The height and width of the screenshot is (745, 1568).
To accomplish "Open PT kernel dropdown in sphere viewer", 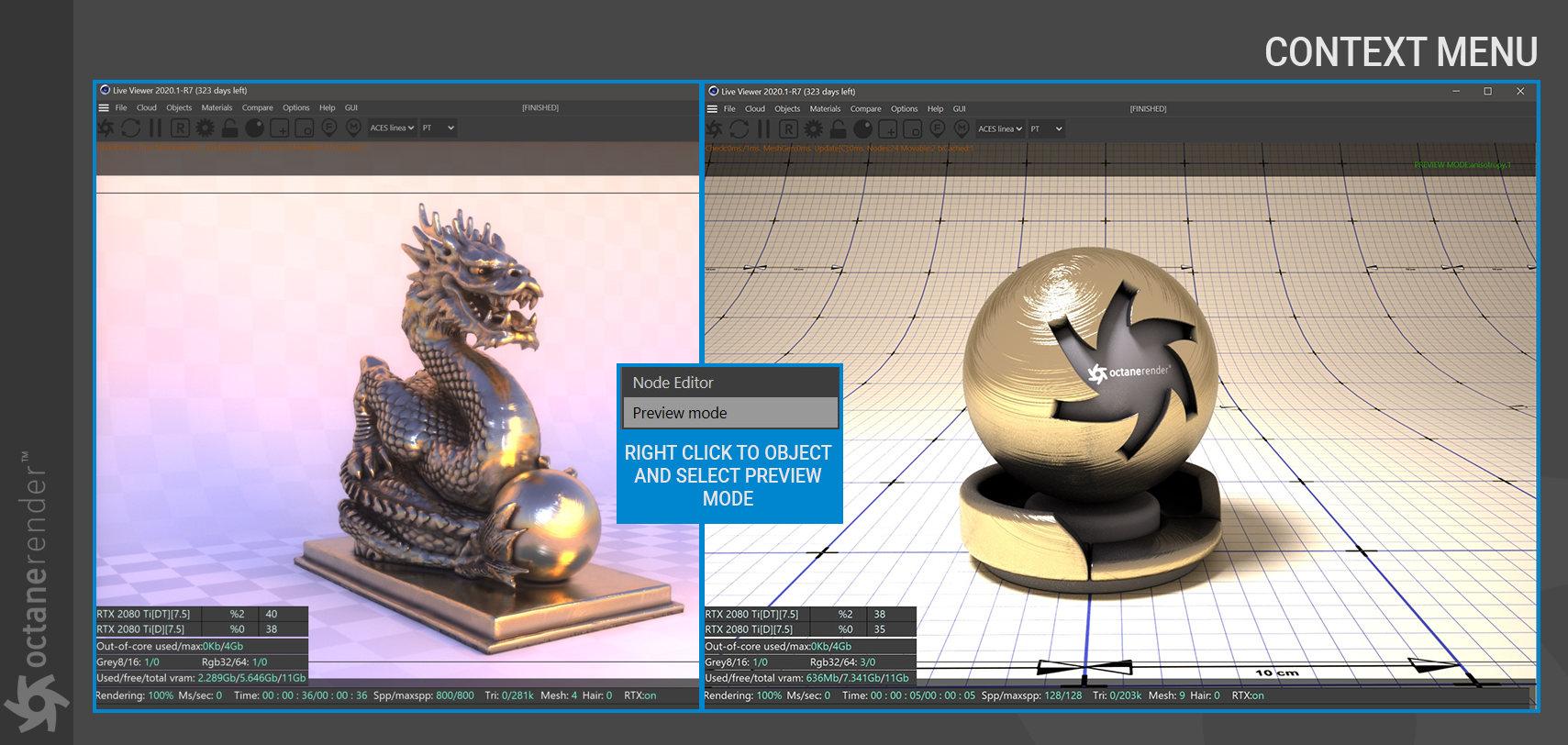I will (x=1046, y=129).
